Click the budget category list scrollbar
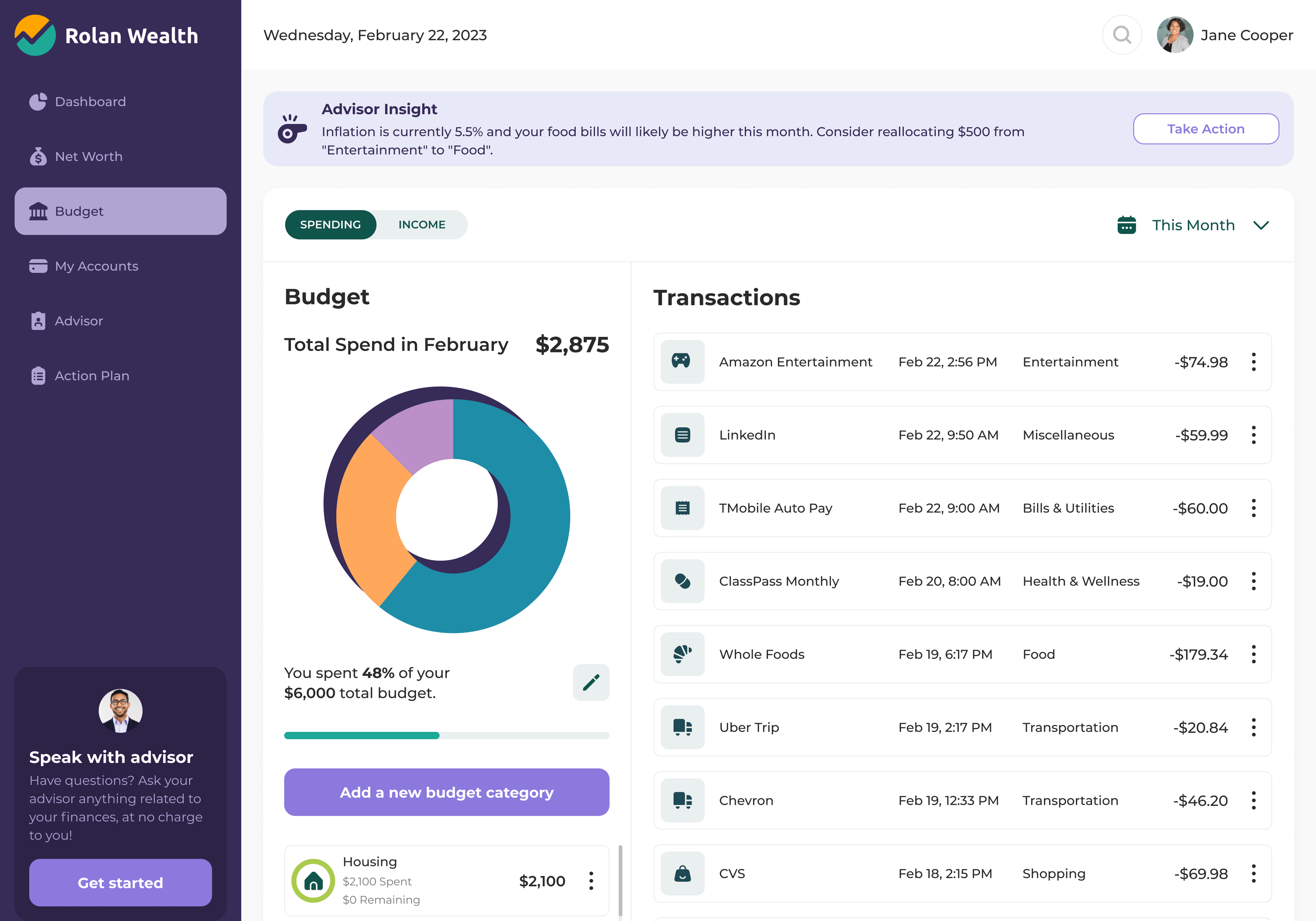This screenshot has height=921, width=1316. [x=620, y=880]
